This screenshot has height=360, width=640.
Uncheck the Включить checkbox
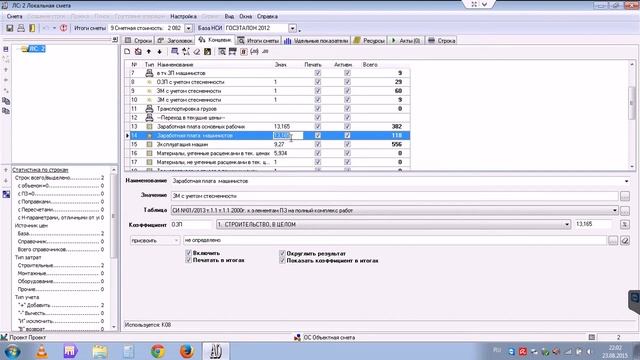(x=188, y=253)
